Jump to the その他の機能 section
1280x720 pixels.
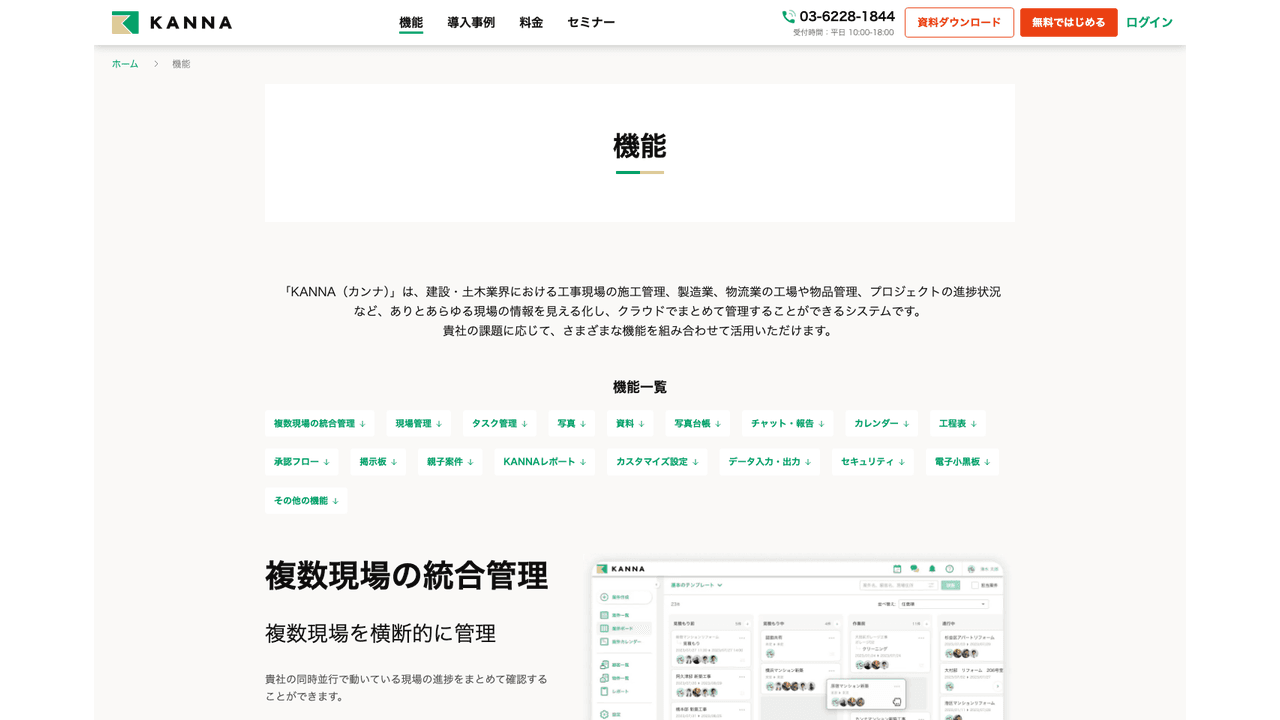(x=307, y=501)
